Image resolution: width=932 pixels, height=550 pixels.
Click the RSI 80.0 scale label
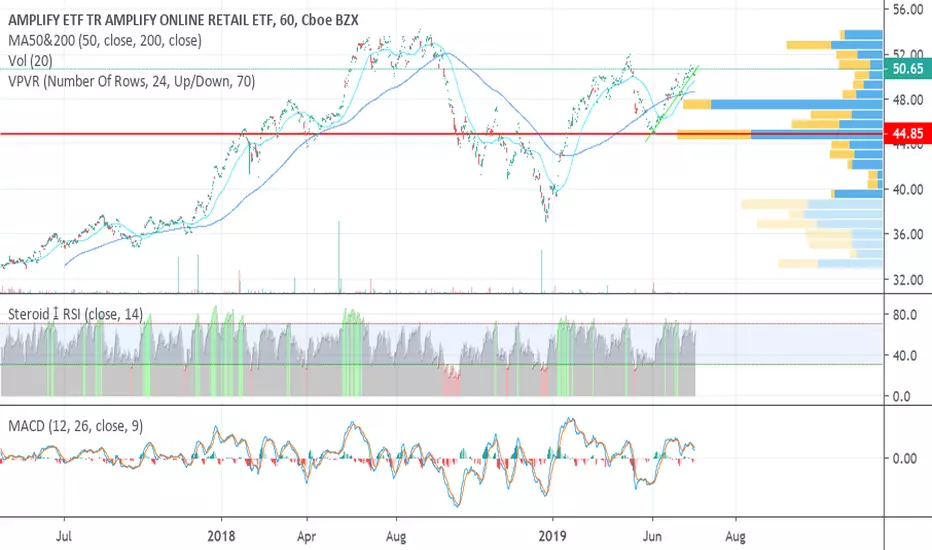pyautogui.click(x=905, y=315)
